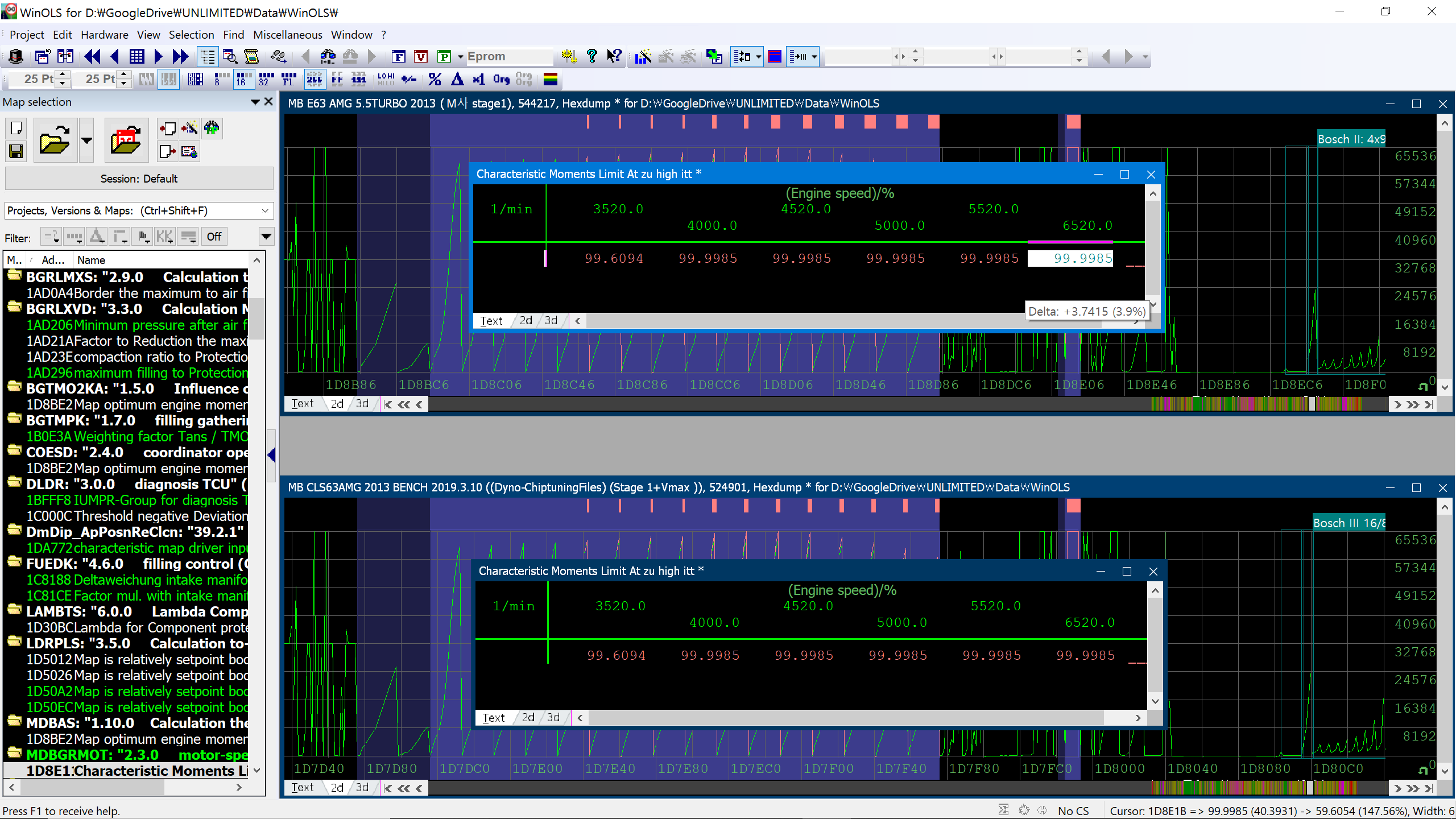1456x819 pixels.
Task: Click top hexdump overview color navigation bar
Action: pos(1251,404)
